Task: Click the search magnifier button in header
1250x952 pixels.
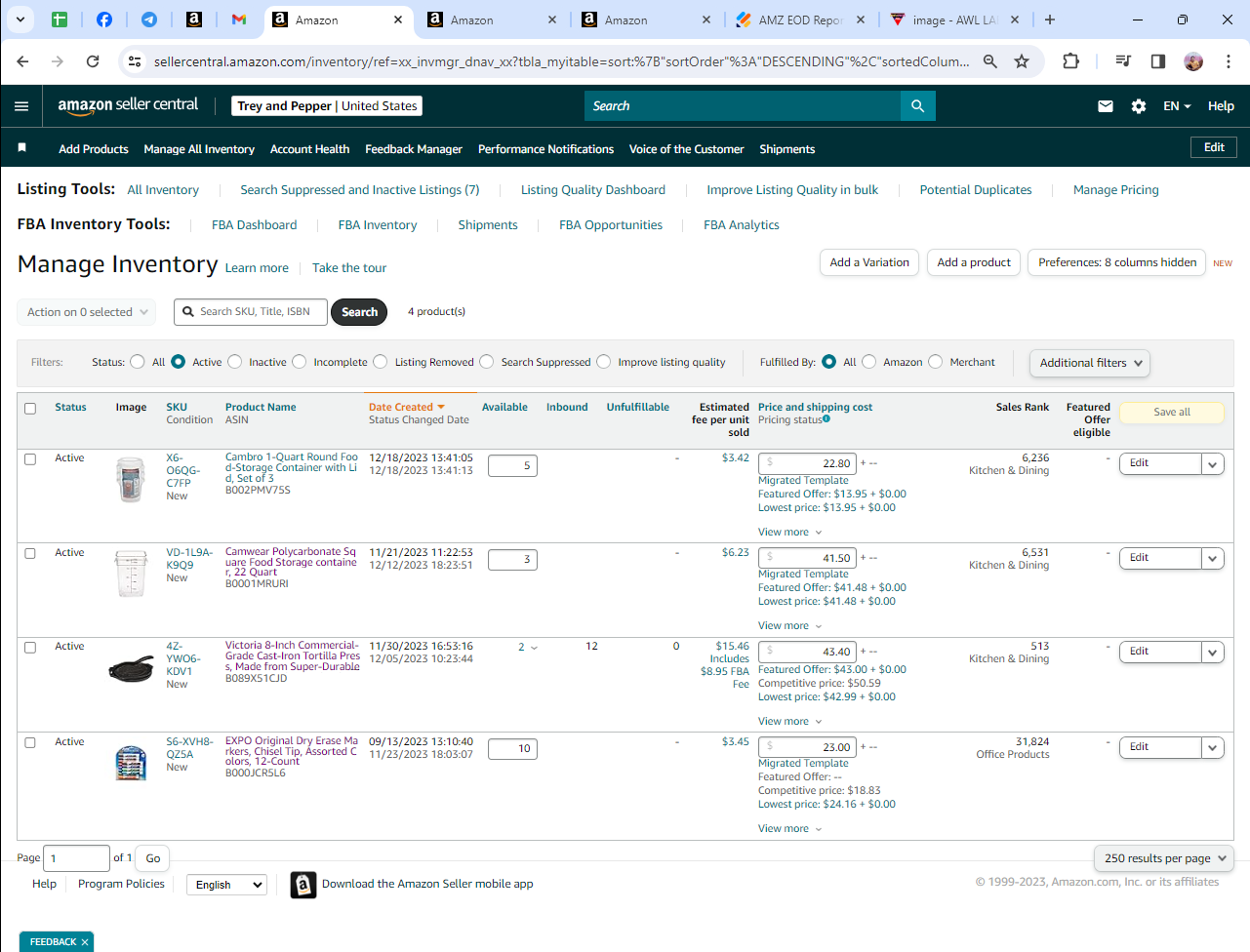Action: 917,106
